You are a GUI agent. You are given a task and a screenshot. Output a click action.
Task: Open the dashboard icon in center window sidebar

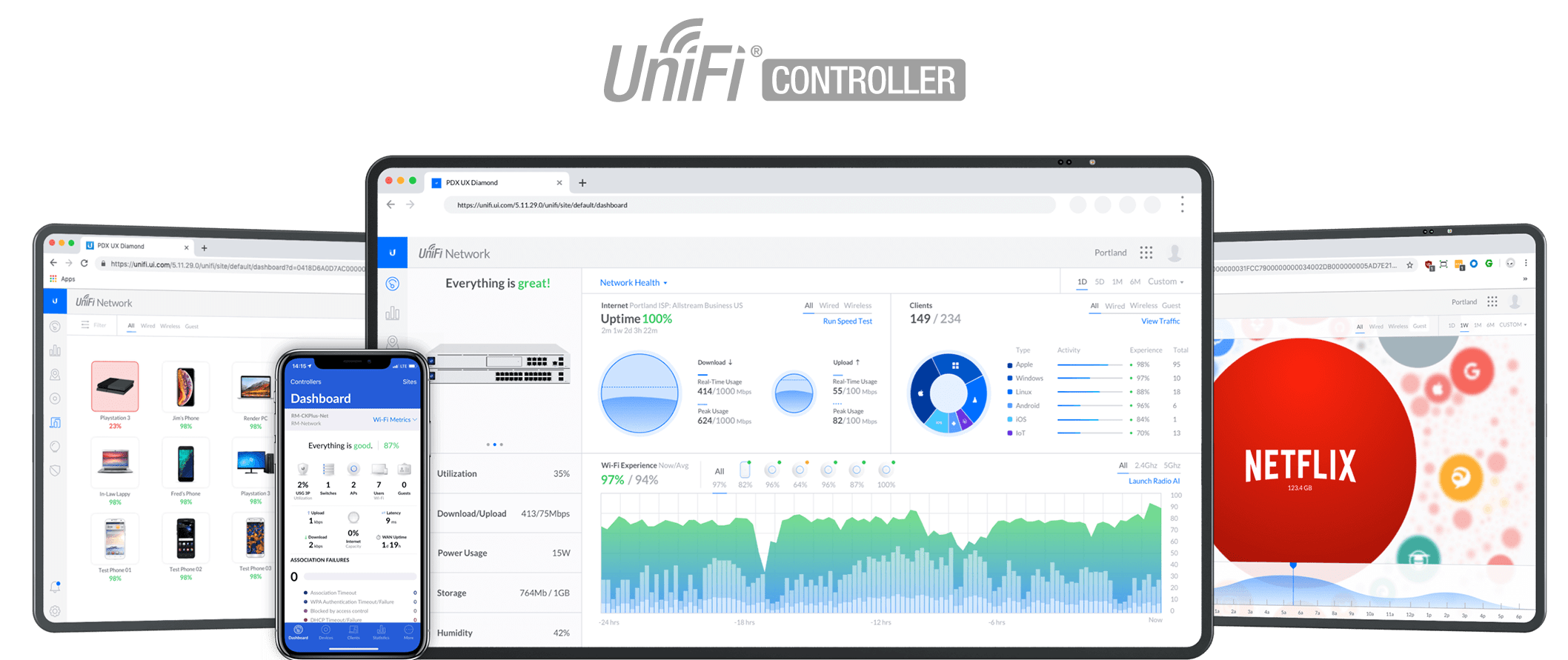click(x=393, y=284)
